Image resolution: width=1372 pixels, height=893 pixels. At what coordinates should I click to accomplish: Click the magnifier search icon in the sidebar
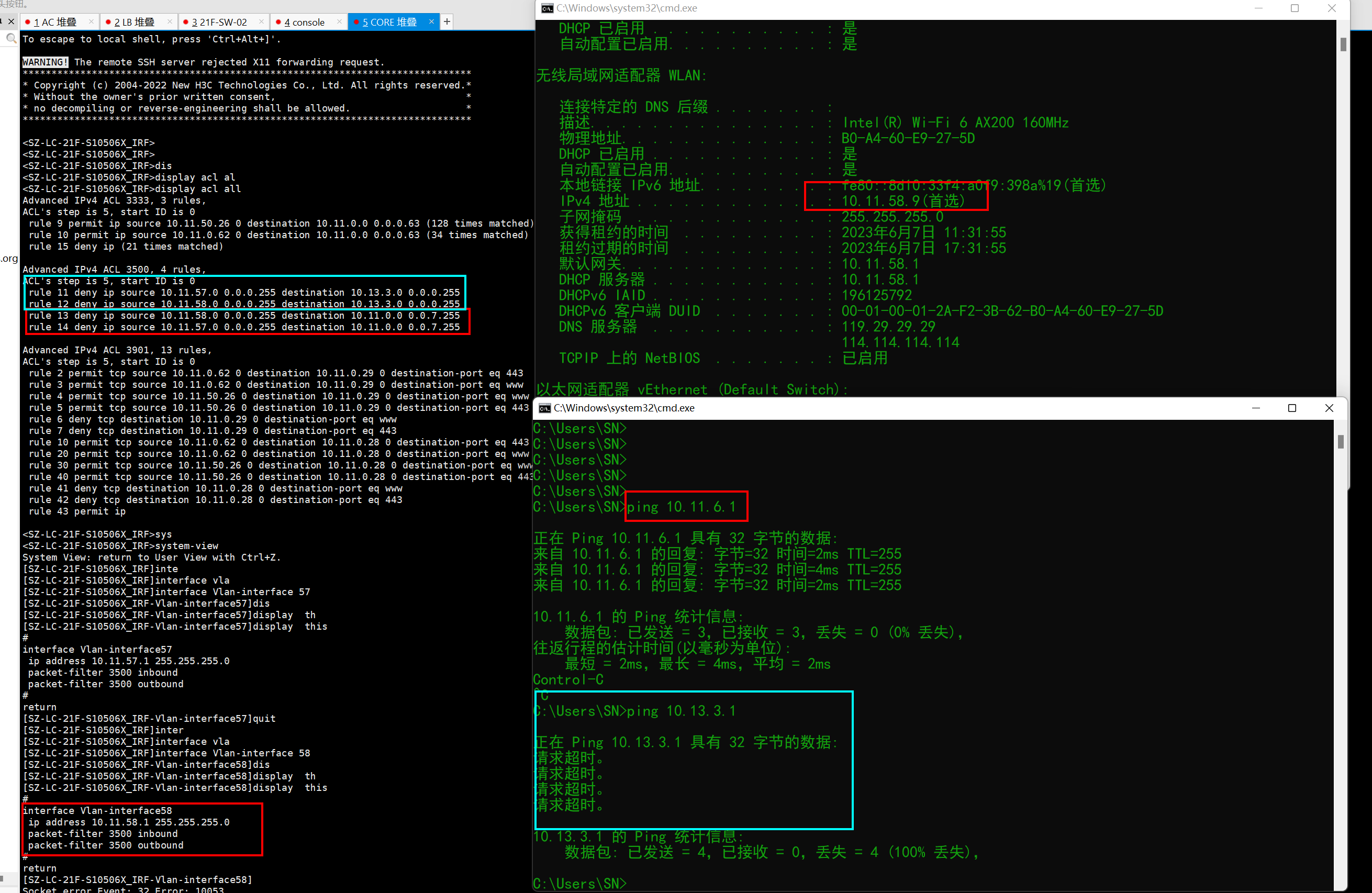coord(11,39)
